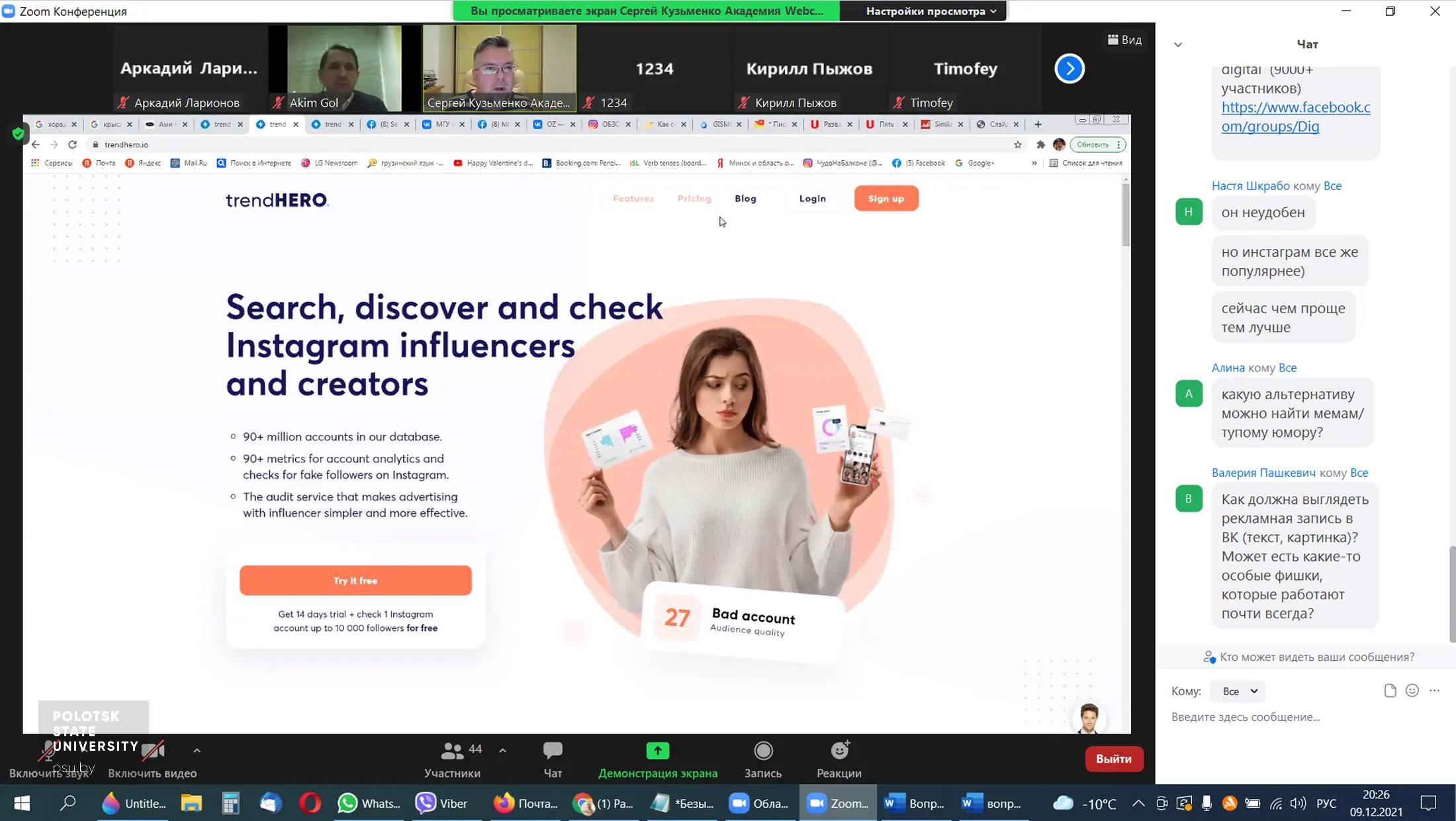Open Viber from the taskbar
1456x821 pixels.
tap(442, 803)
